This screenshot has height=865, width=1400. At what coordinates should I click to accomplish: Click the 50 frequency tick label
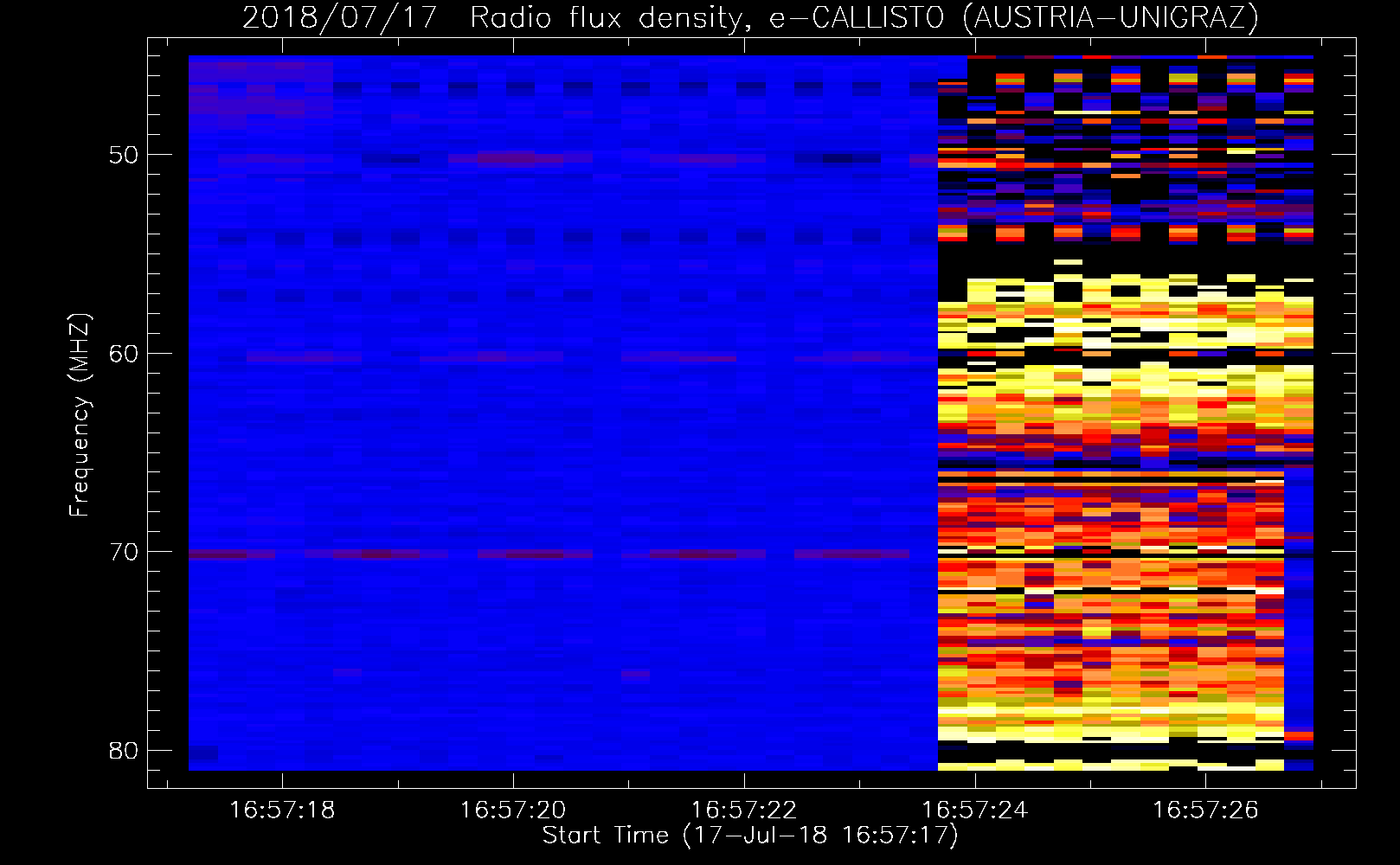pyautogui.click(x=124, y=156)
